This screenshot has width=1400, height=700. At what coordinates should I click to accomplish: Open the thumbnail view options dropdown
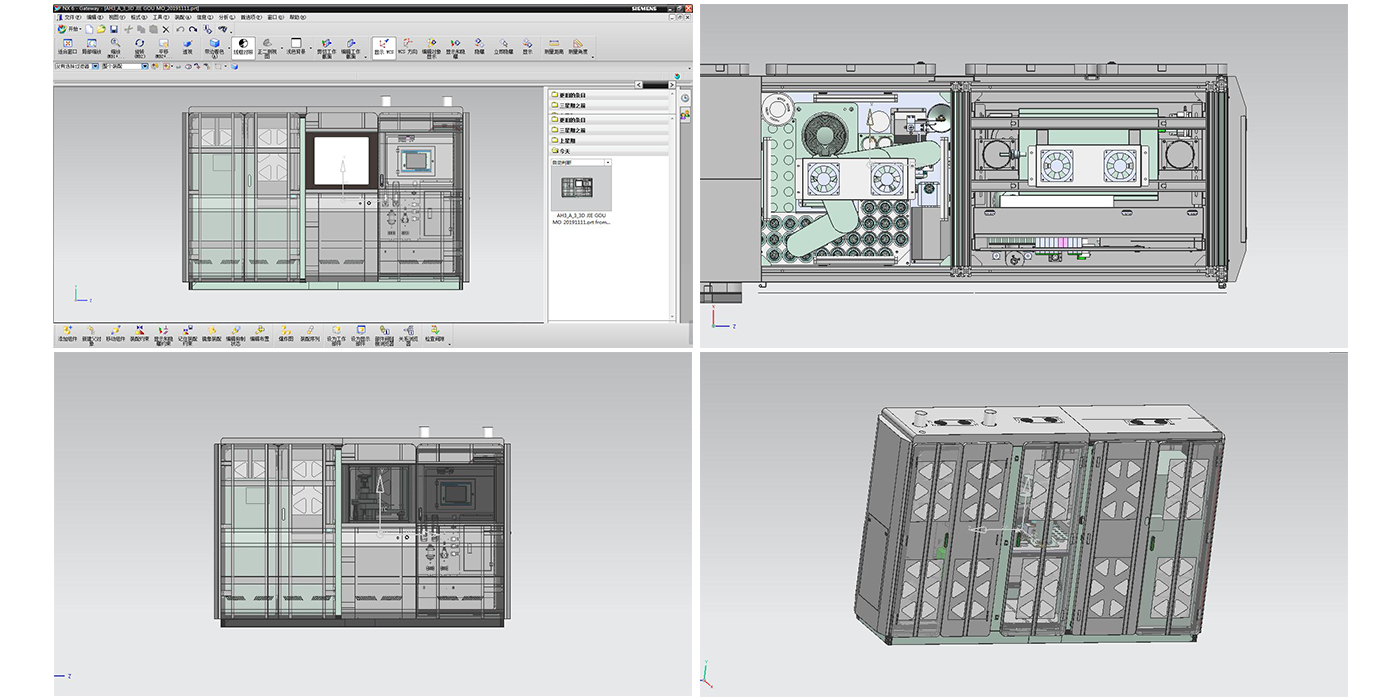click(x=606, y=163)
